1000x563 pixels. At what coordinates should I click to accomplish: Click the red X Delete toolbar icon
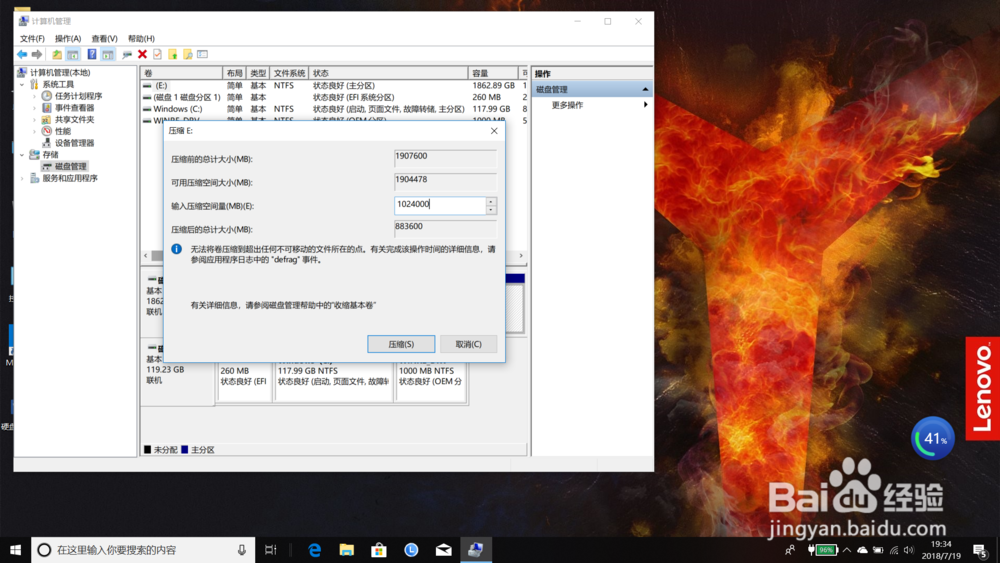pos(142,55)
